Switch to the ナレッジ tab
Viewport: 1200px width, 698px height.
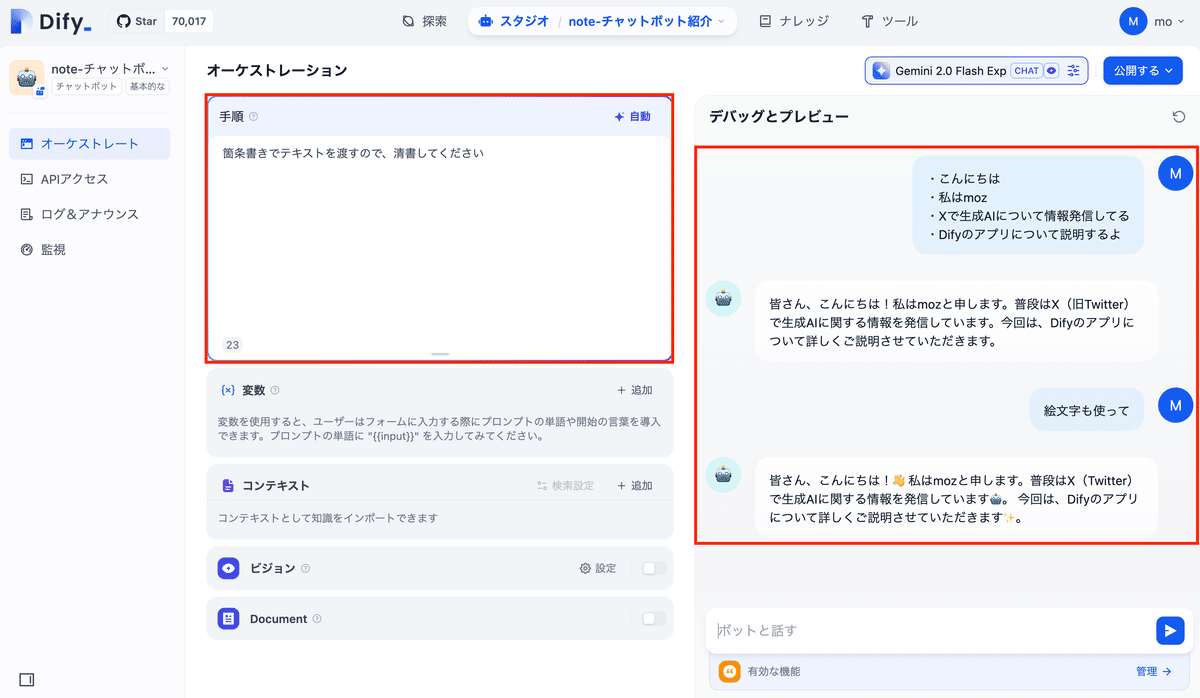pyautogui.click(x=795, y=20)
